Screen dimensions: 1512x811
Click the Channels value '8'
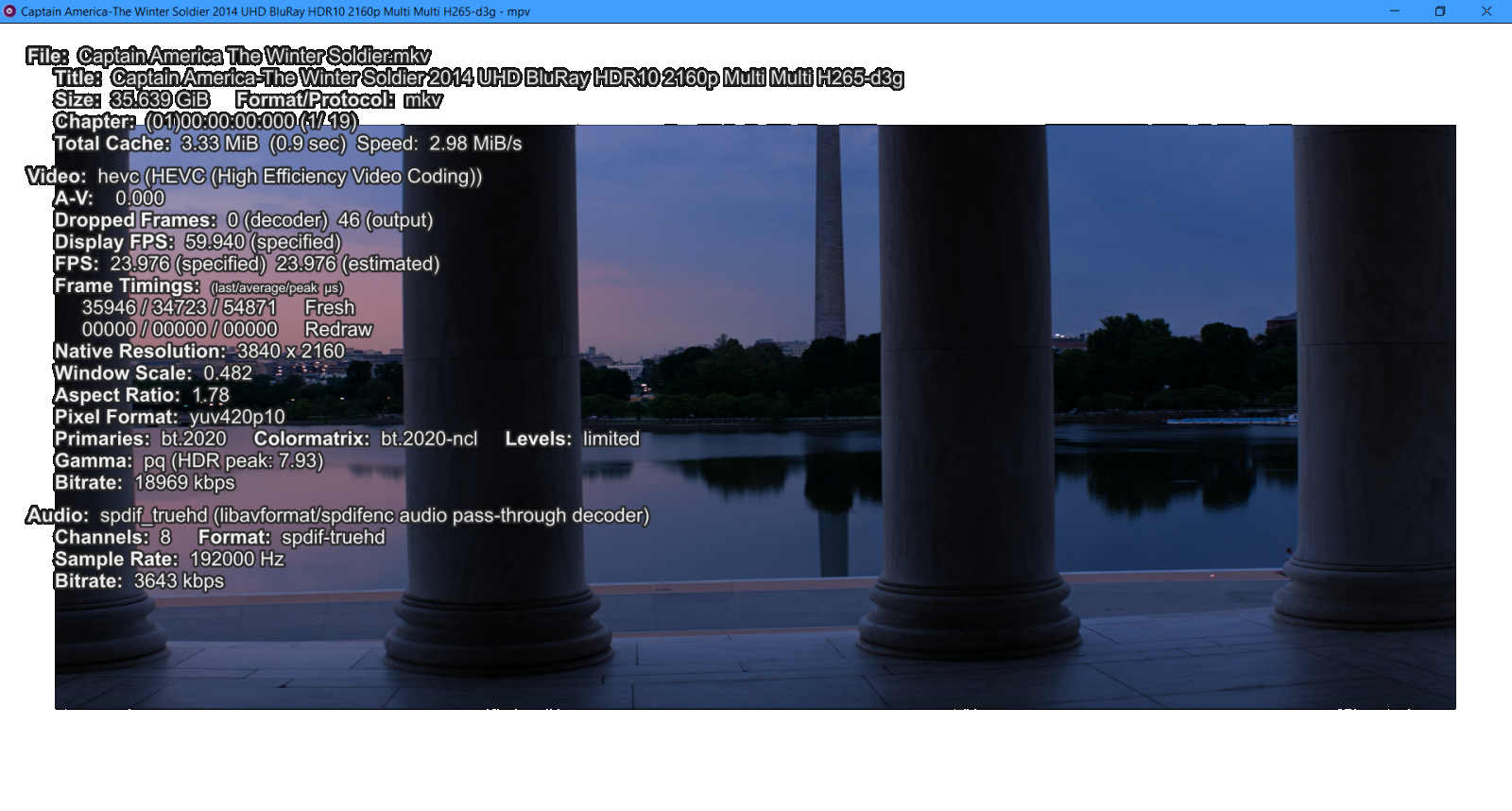[165, 537]
